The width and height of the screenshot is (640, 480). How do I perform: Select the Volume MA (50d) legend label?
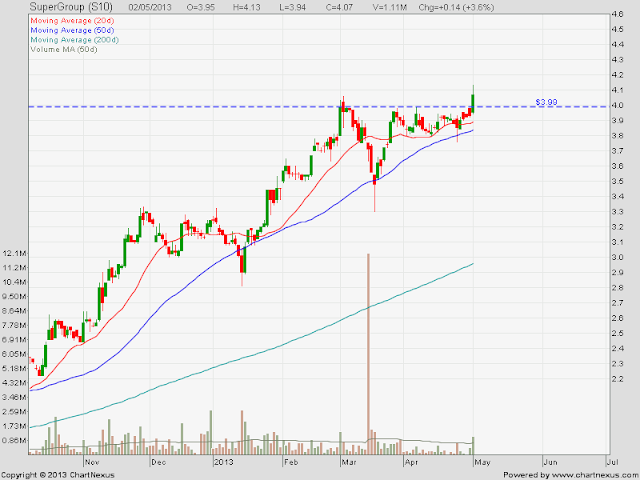(x=64, y=49)
